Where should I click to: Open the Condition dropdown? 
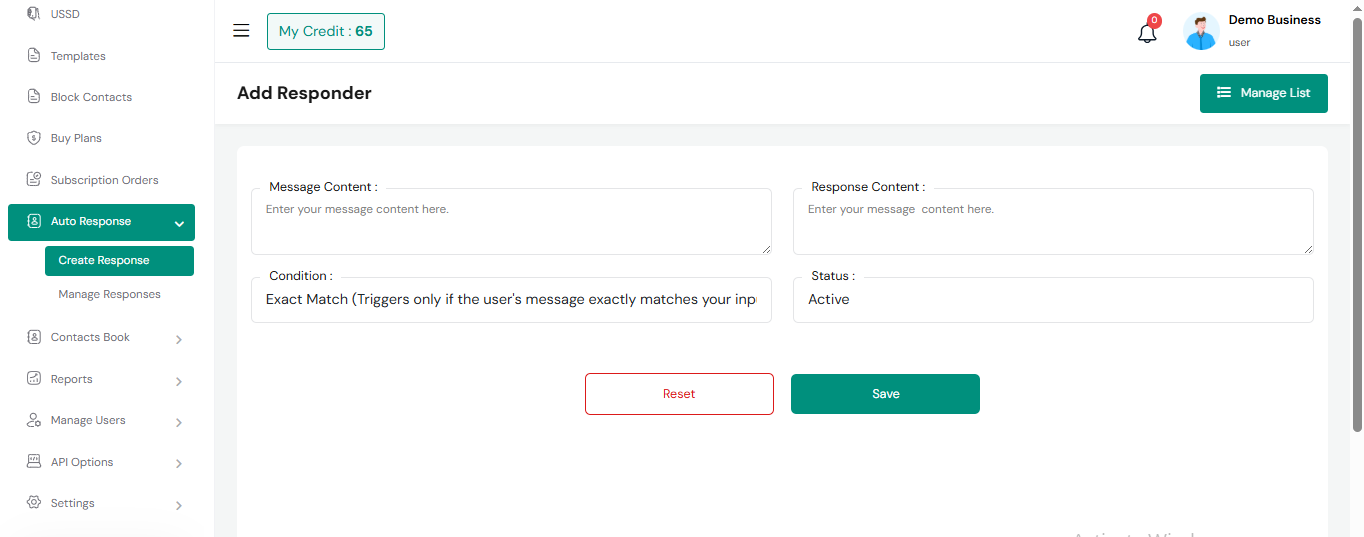pos(511,300)
